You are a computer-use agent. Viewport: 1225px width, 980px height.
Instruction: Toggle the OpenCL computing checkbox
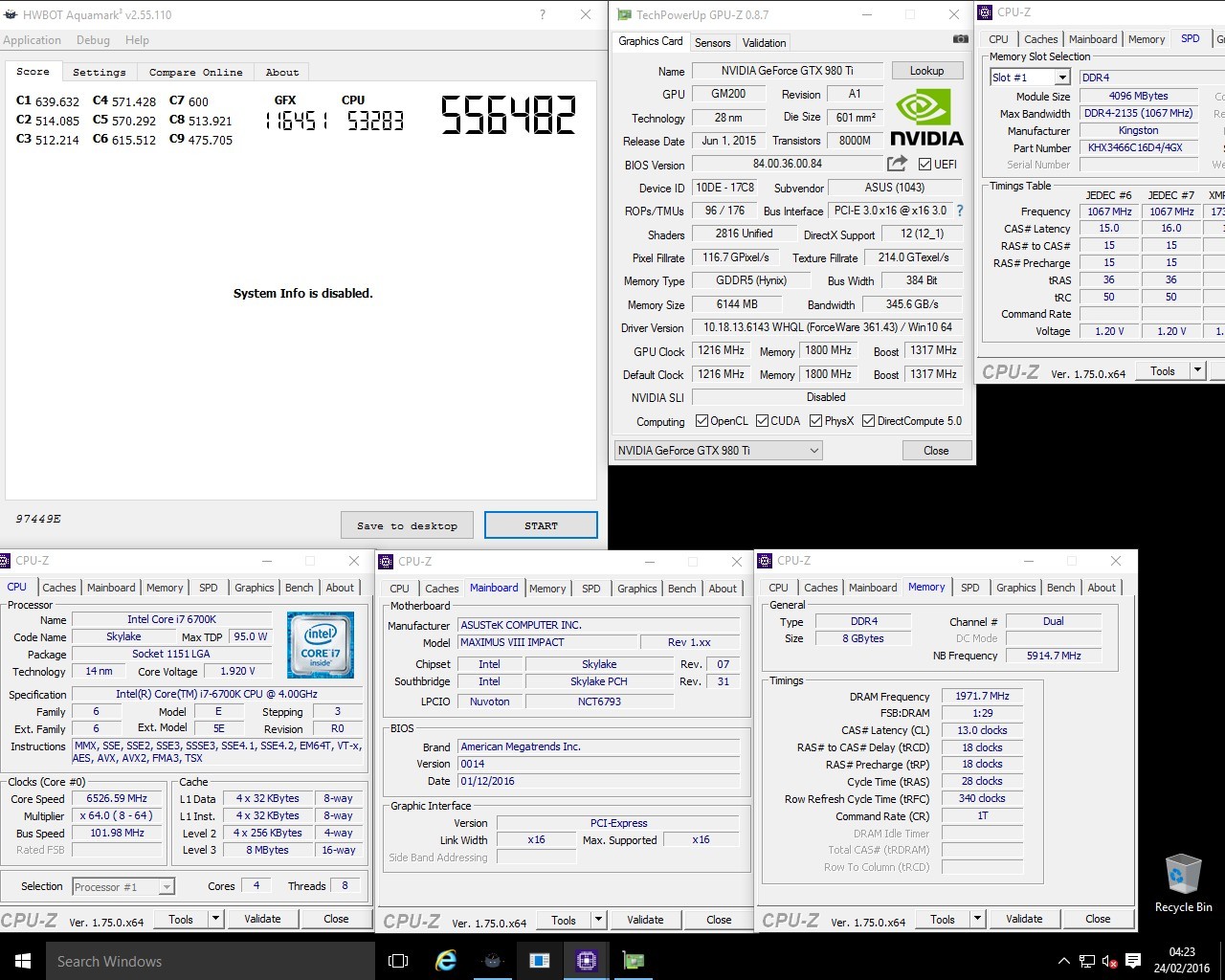point(702,421)
